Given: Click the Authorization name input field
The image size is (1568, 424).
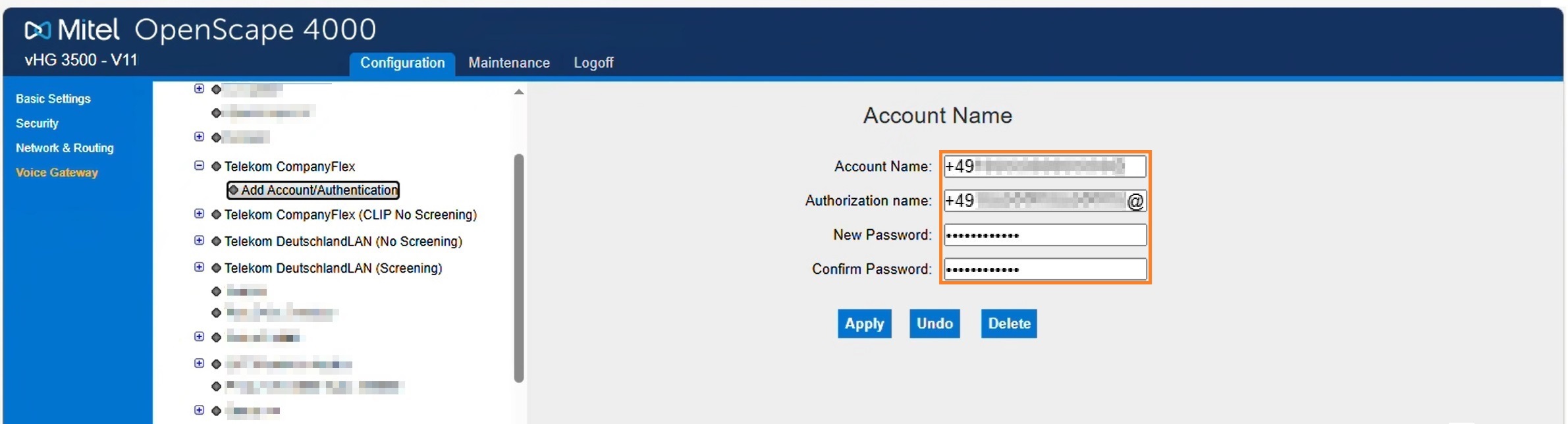Looking at the screenshot, I should point(1044,200).
